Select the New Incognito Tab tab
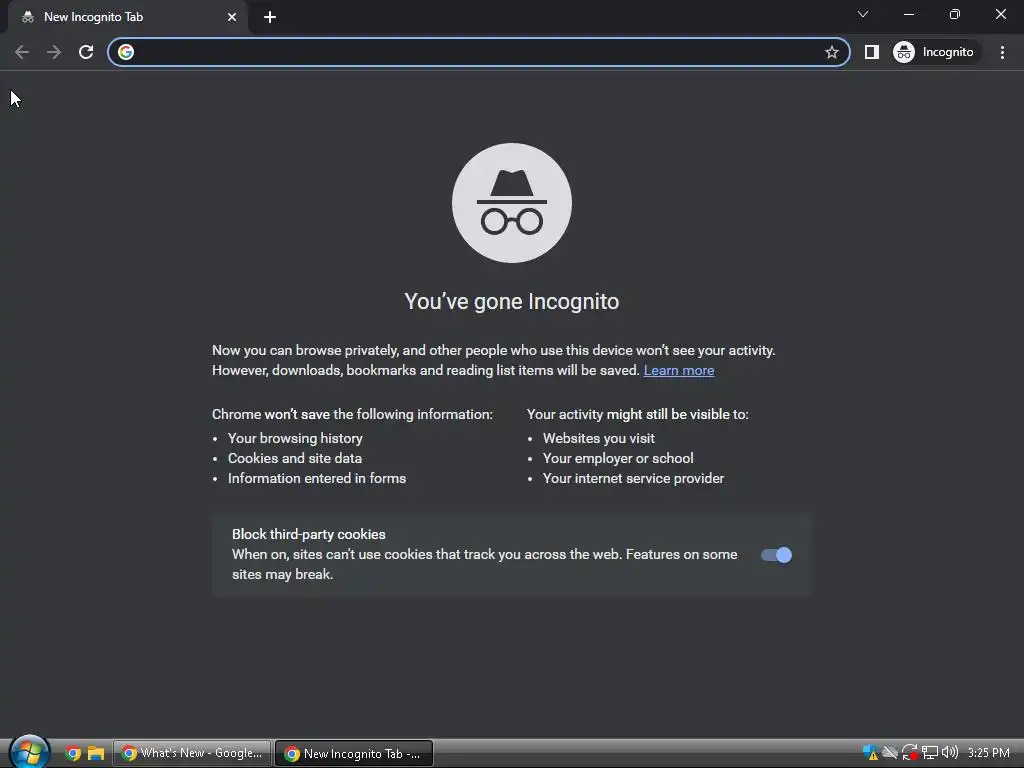 click(128, 17)
